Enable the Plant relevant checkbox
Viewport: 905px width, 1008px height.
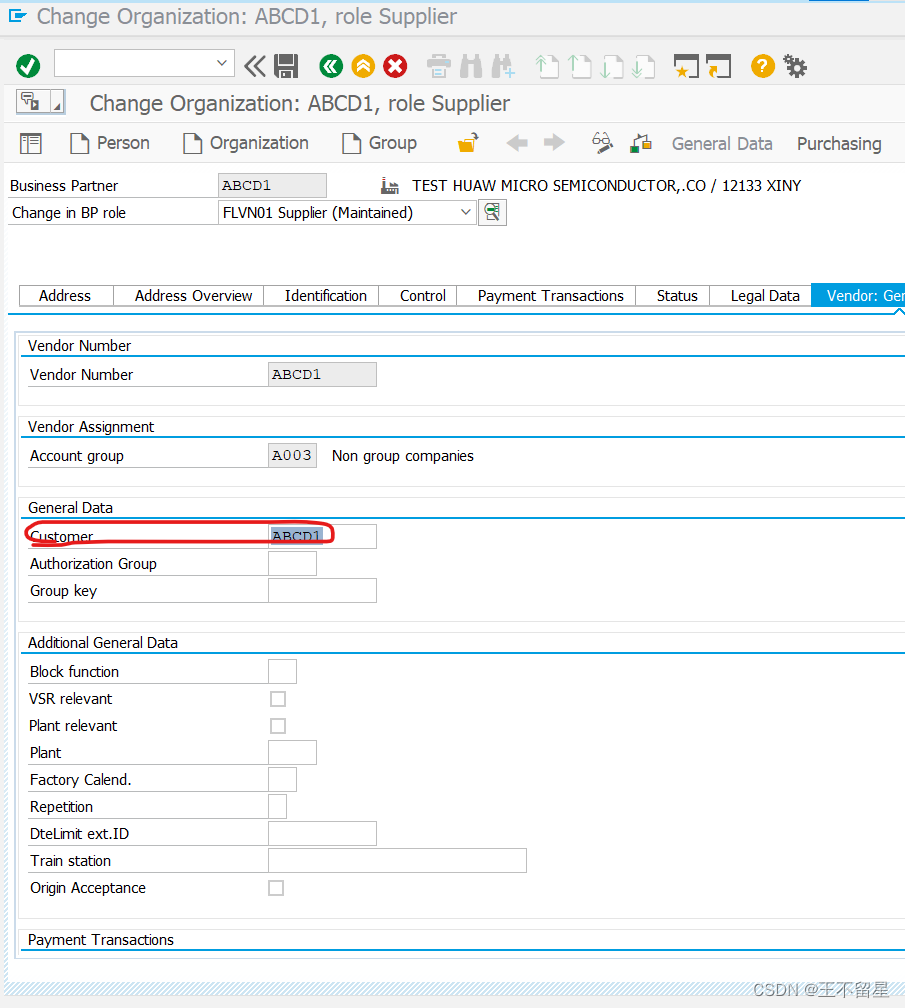click(278, 726)
